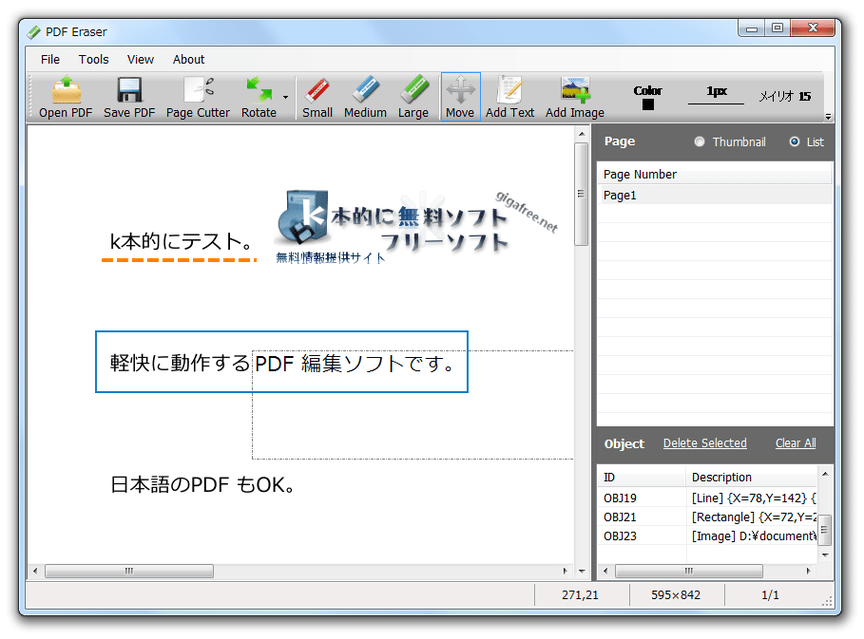The width and height of the screenshot is (864, 639).
Task: Click the object list scroll right arrow
Action: [x=808, y=571]
